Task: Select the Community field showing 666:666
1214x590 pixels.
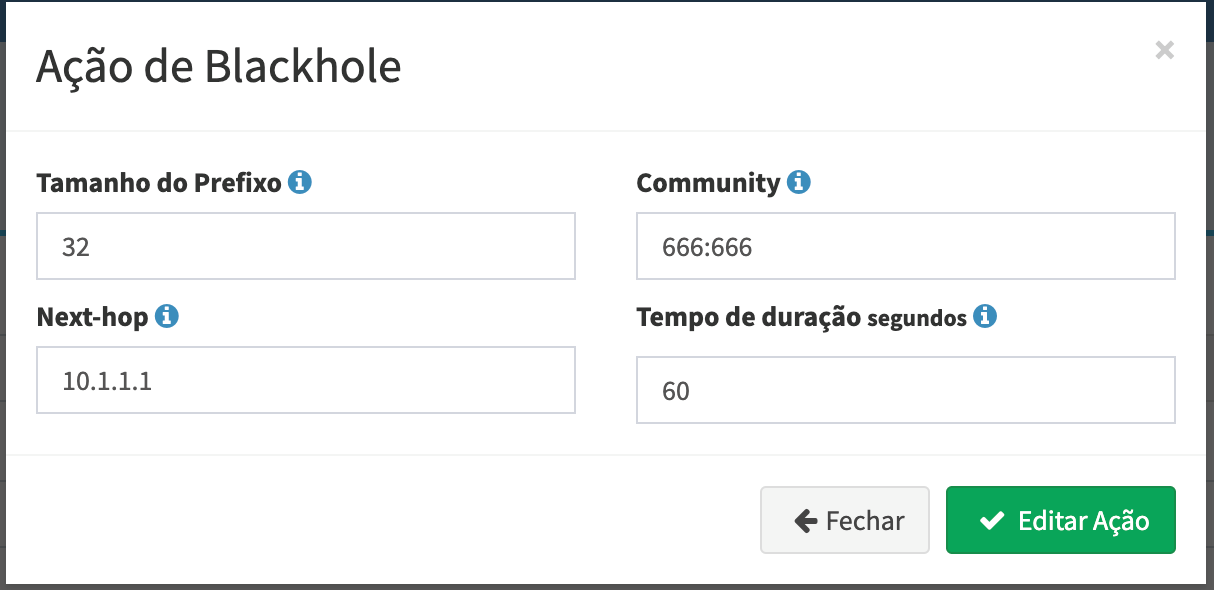Action: point(906,246)
